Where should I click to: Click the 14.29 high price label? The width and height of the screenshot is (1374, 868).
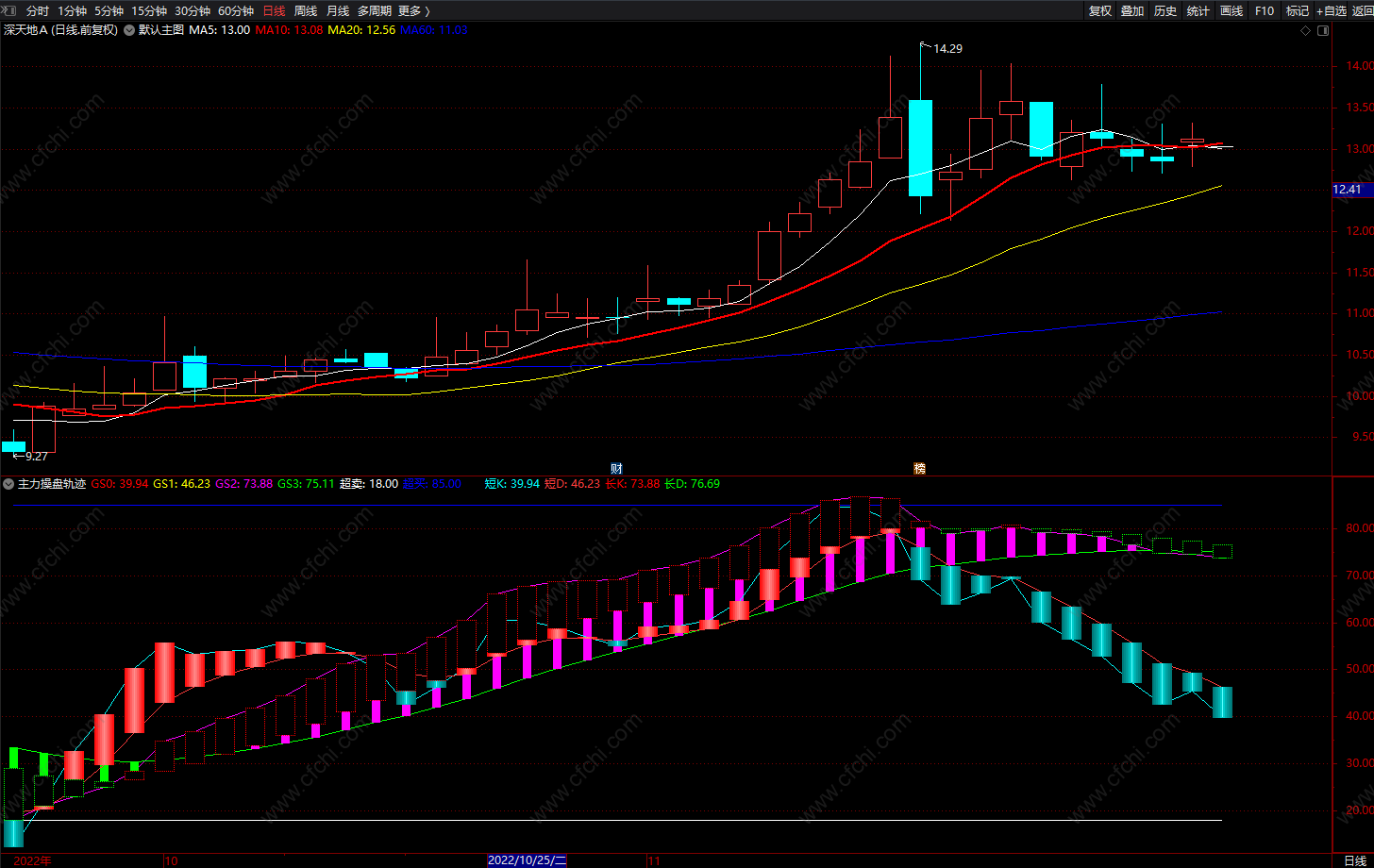[x=947, y=48]
